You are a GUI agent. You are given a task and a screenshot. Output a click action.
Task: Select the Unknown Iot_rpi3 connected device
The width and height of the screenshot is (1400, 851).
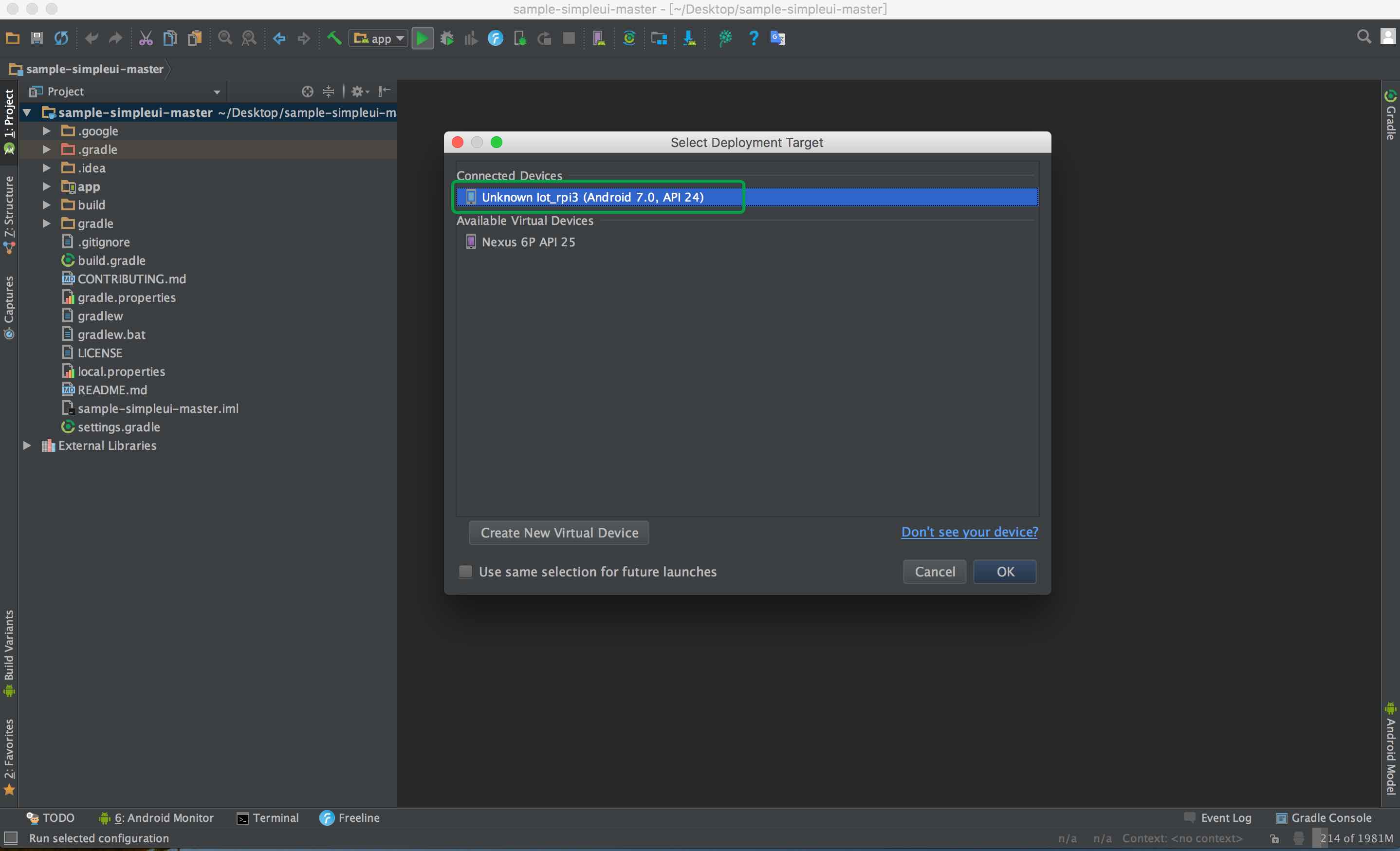pos(747,197)
